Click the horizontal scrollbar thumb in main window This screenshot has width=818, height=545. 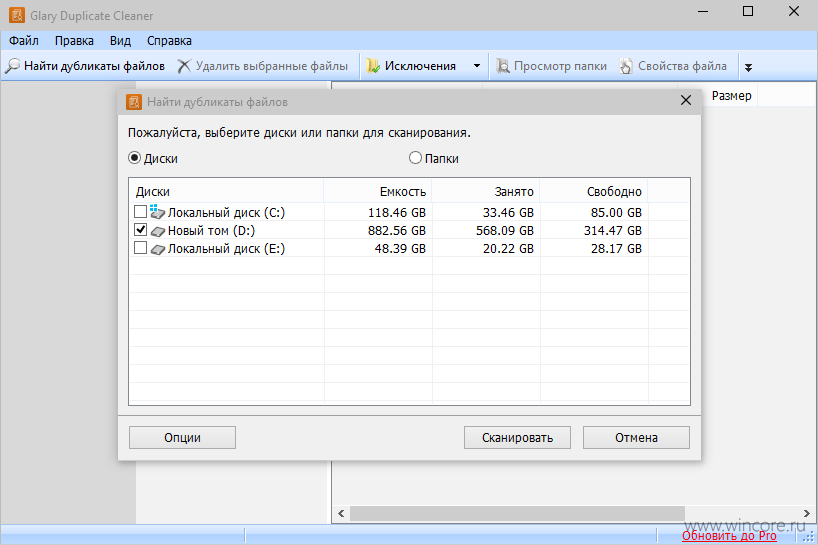pos(517,513)
